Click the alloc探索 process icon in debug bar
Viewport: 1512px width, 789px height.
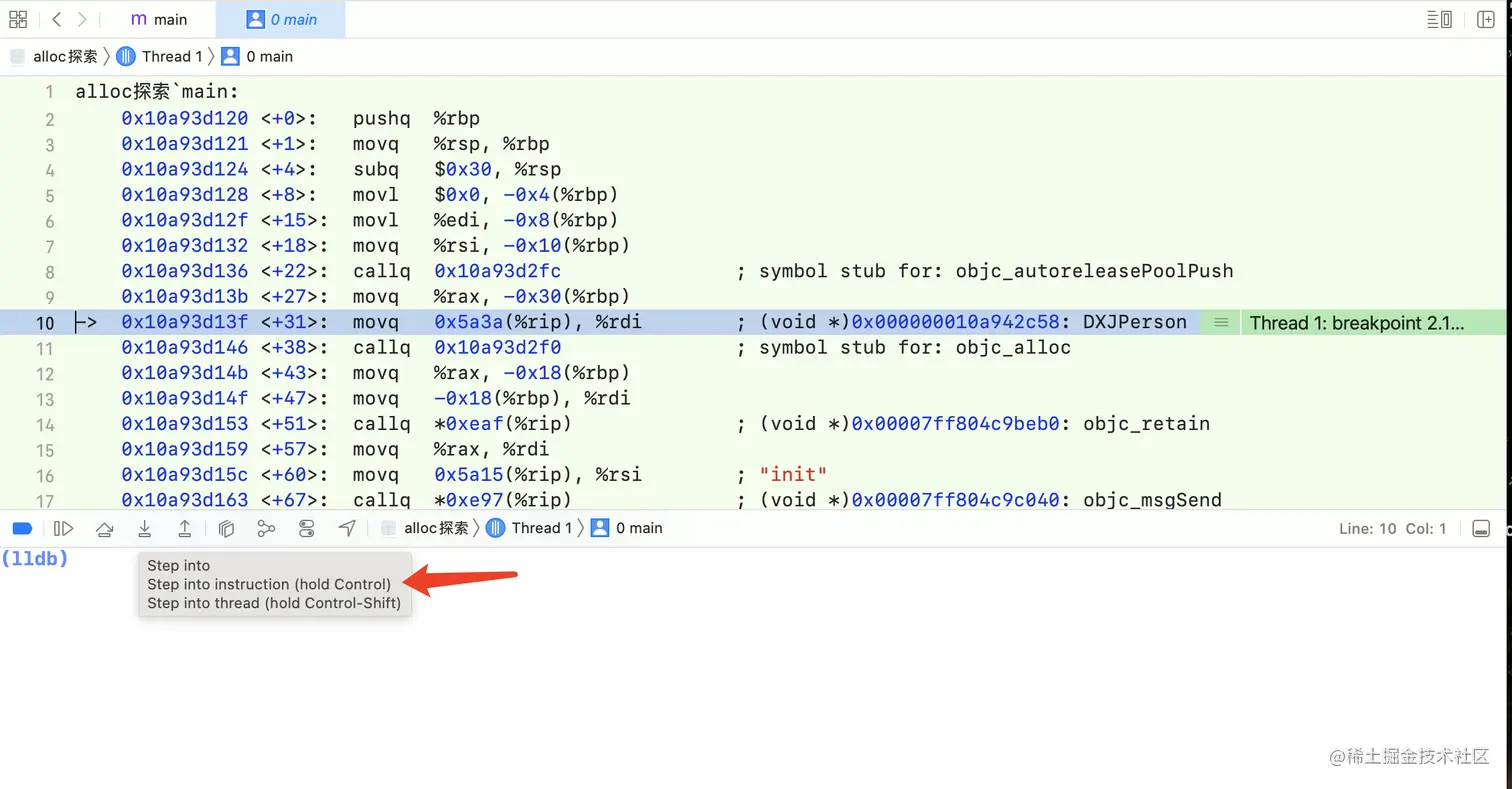tap(389, 528)
